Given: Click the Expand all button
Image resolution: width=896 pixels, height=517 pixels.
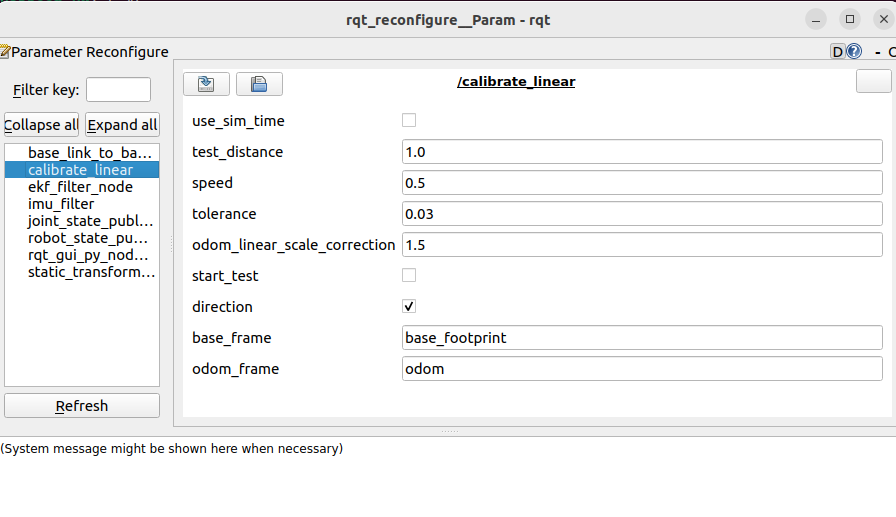Looking at the screenshot, I should coord(122,125).
